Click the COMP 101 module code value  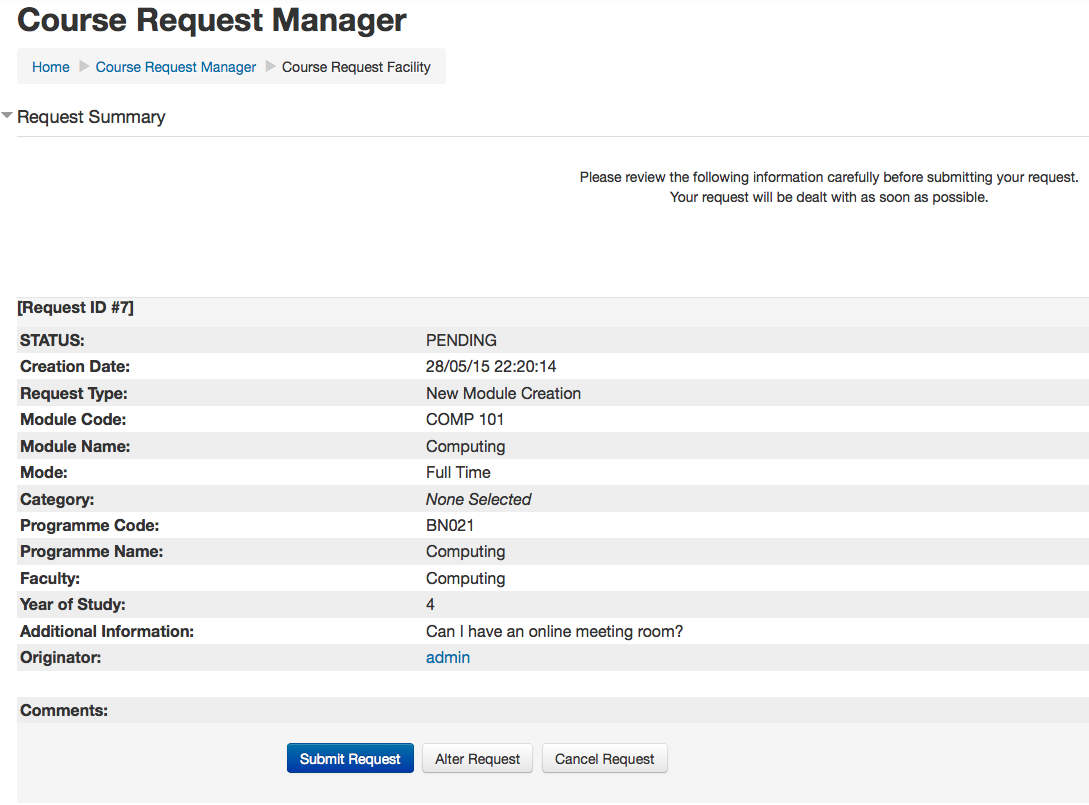click(465, 420)
